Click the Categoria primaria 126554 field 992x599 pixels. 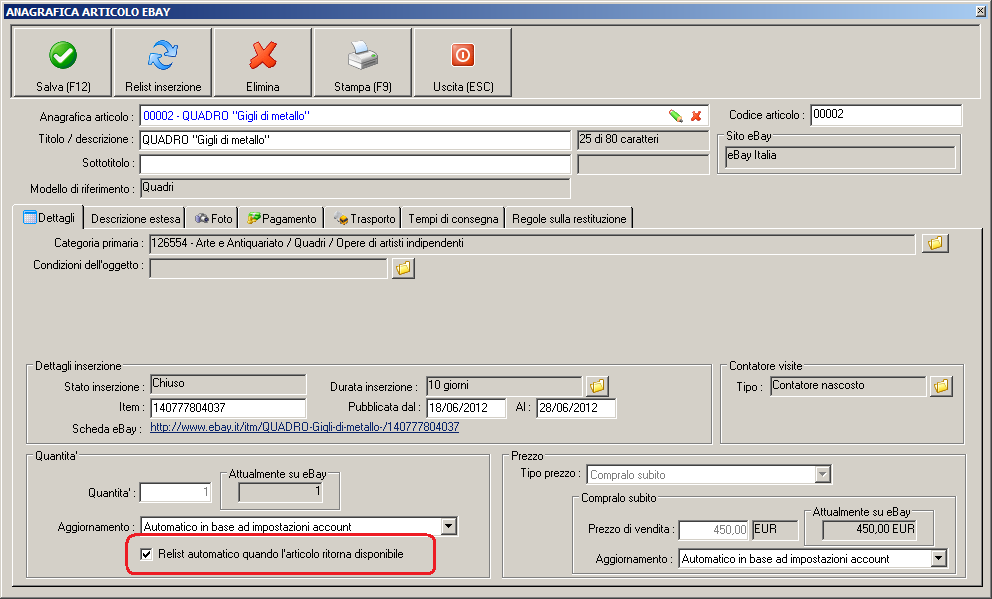coord(532,244)
